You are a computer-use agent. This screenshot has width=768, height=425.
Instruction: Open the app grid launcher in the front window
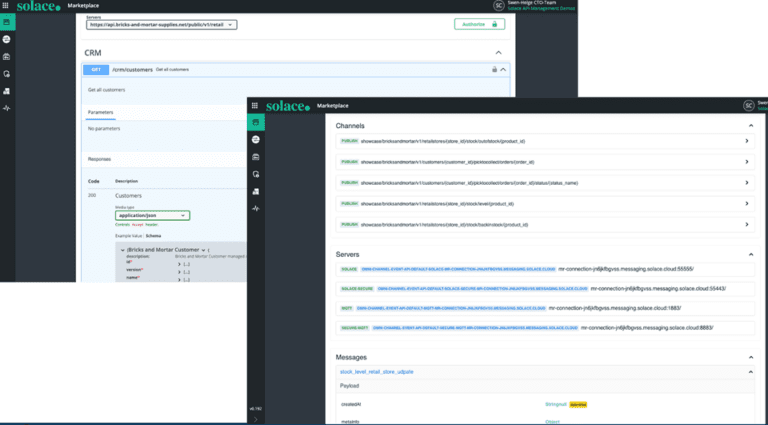pos(255,106)
